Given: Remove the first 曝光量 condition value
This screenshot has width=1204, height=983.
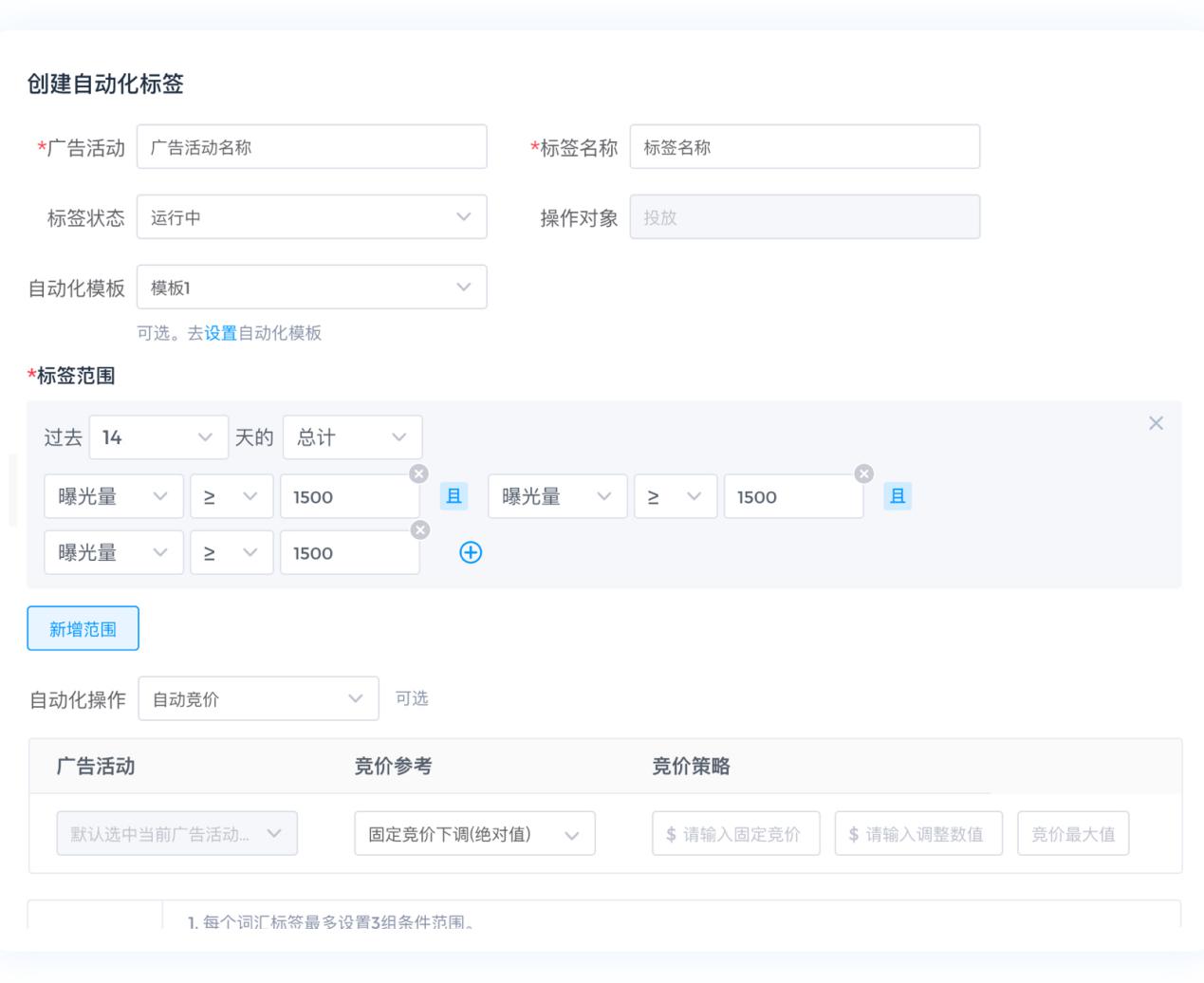Looking at the screenshot, I should 418,473.
